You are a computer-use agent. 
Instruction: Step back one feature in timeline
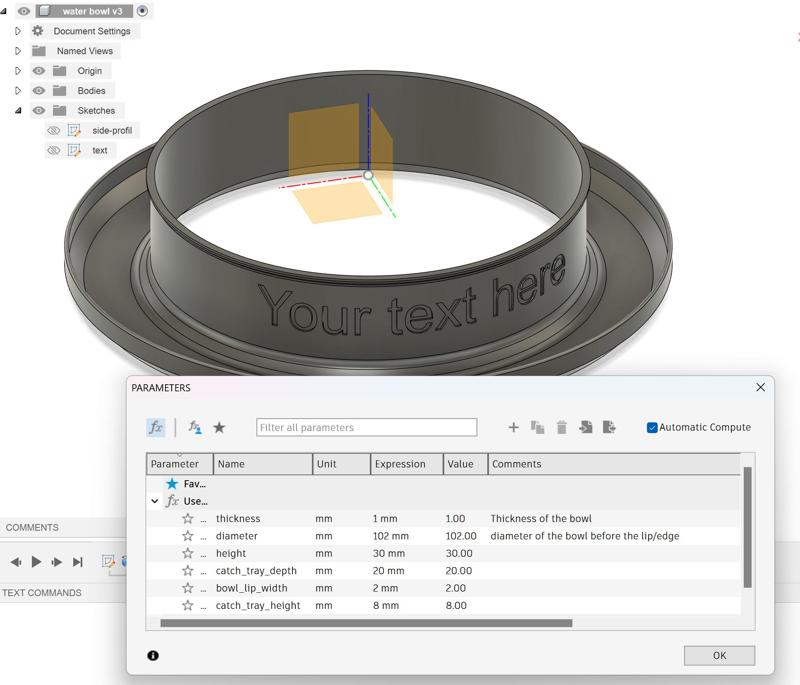(16, 562)
